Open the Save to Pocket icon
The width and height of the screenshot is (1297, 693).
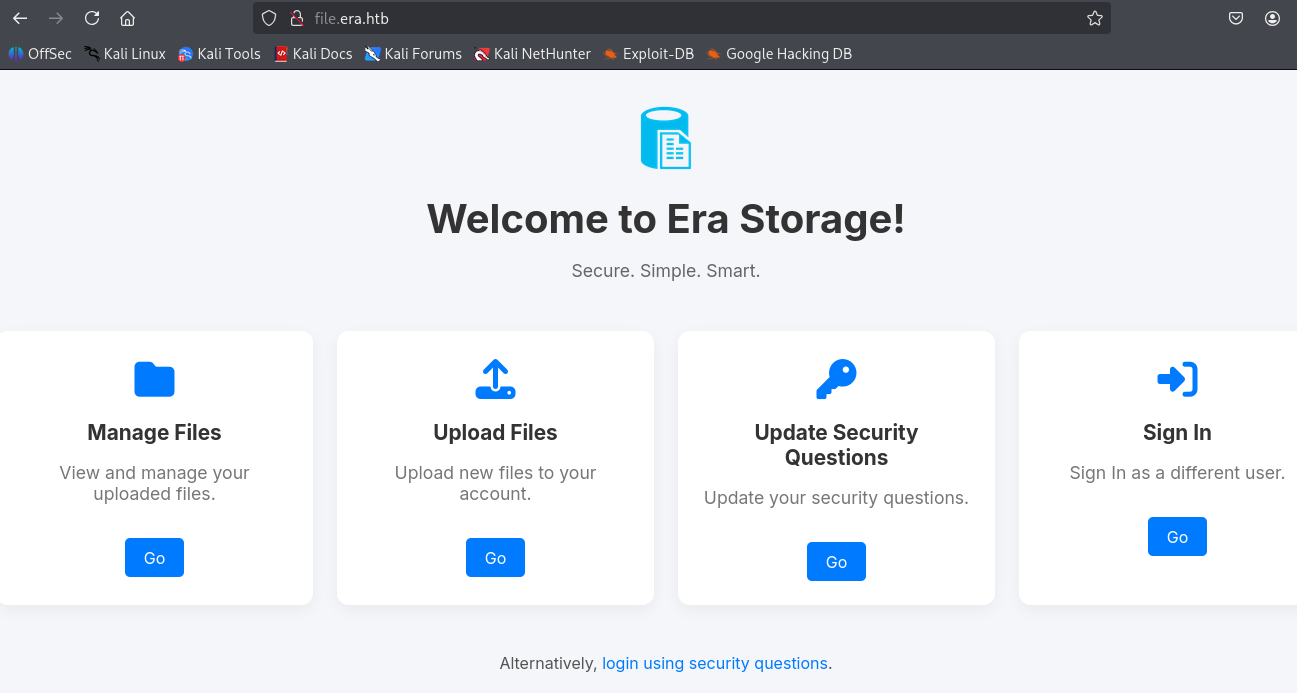coord(1236,18)
